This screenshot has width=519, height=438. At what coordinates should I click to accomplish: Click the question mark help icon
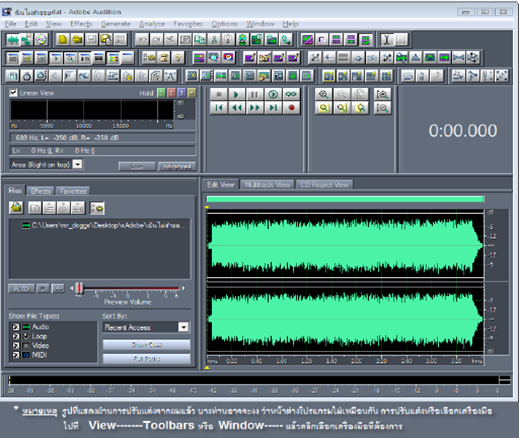click(178, 58)
